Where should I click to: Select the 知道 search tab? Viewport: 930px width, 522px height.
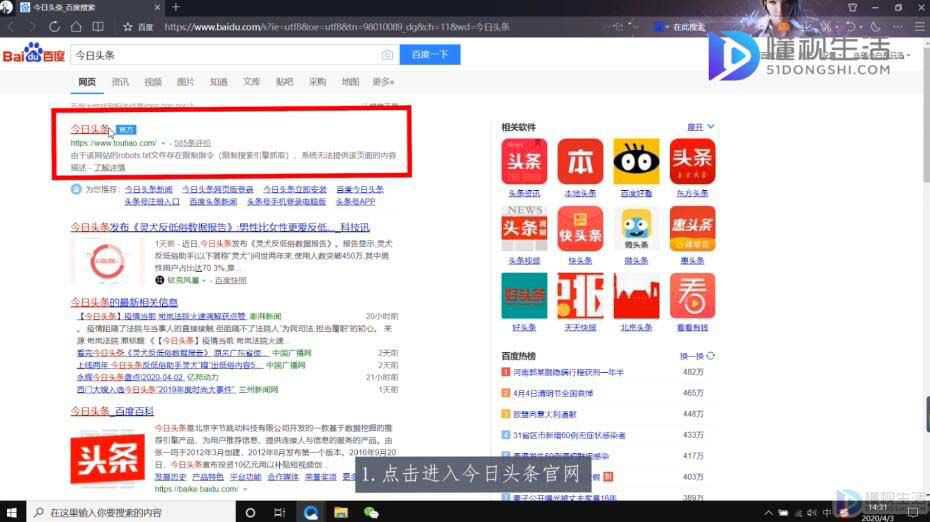pyautogui.click(x=219, y=82)
